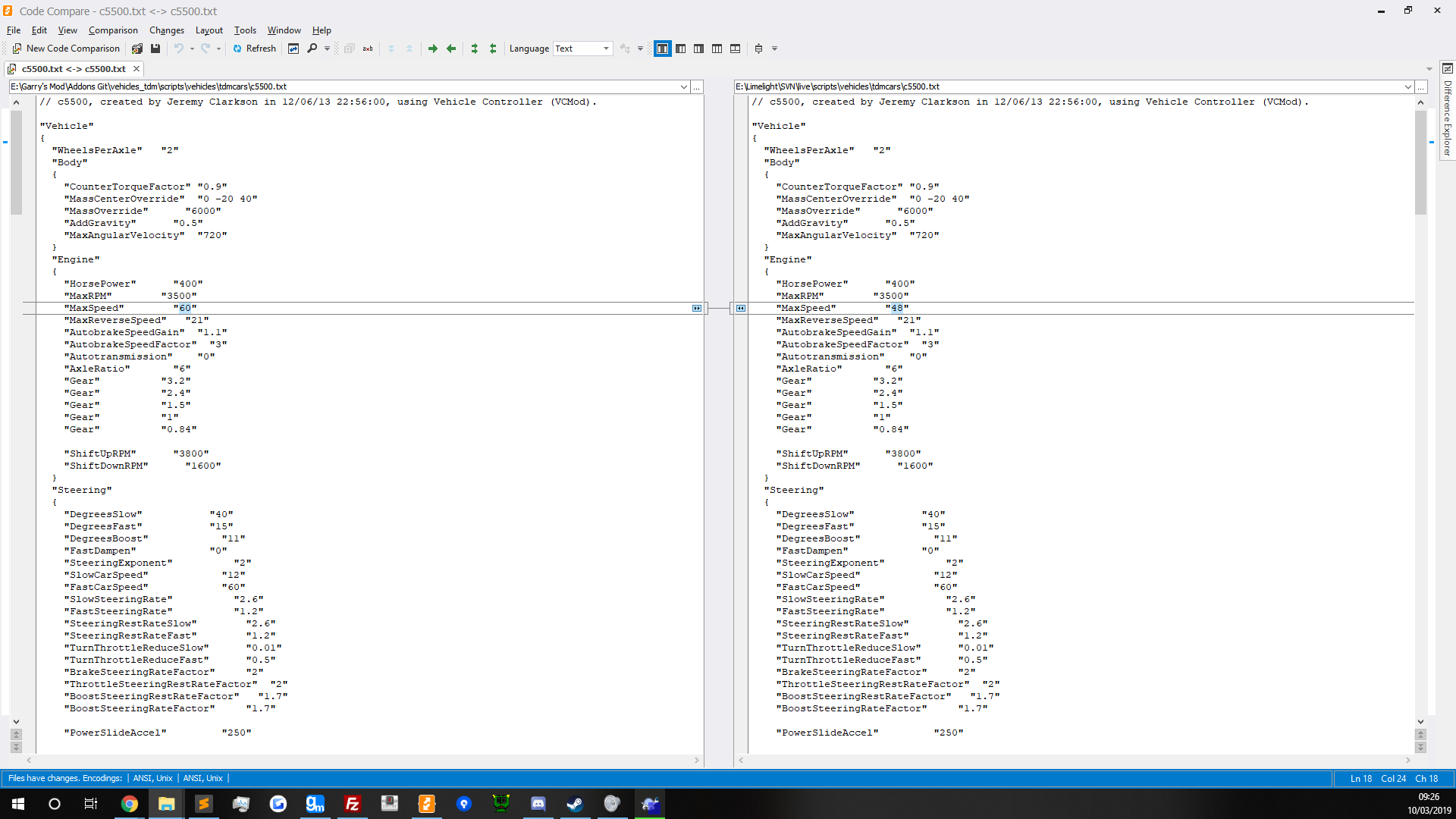Click the left pane horizontal scrollbar
The width and height of the screenshot is (1456, 819).
(362, 760)
